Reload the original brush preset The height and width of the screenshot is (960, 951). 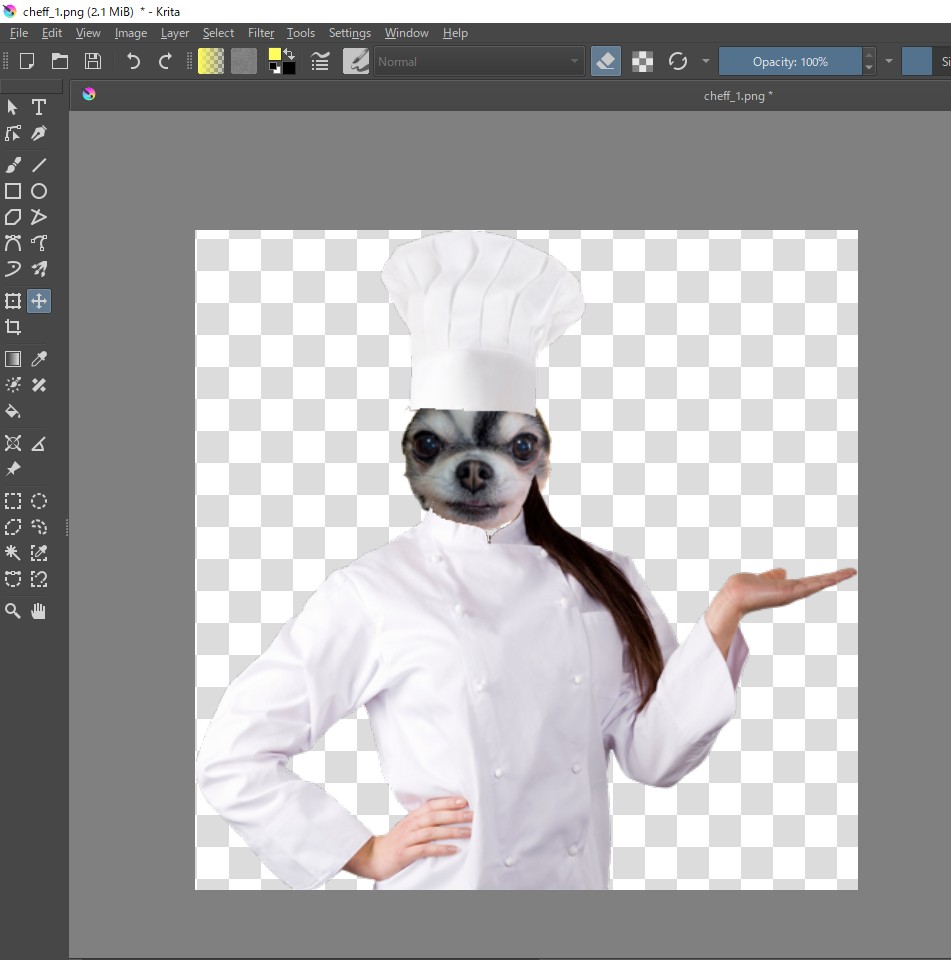pyautogui.click(x=678, y=61)
